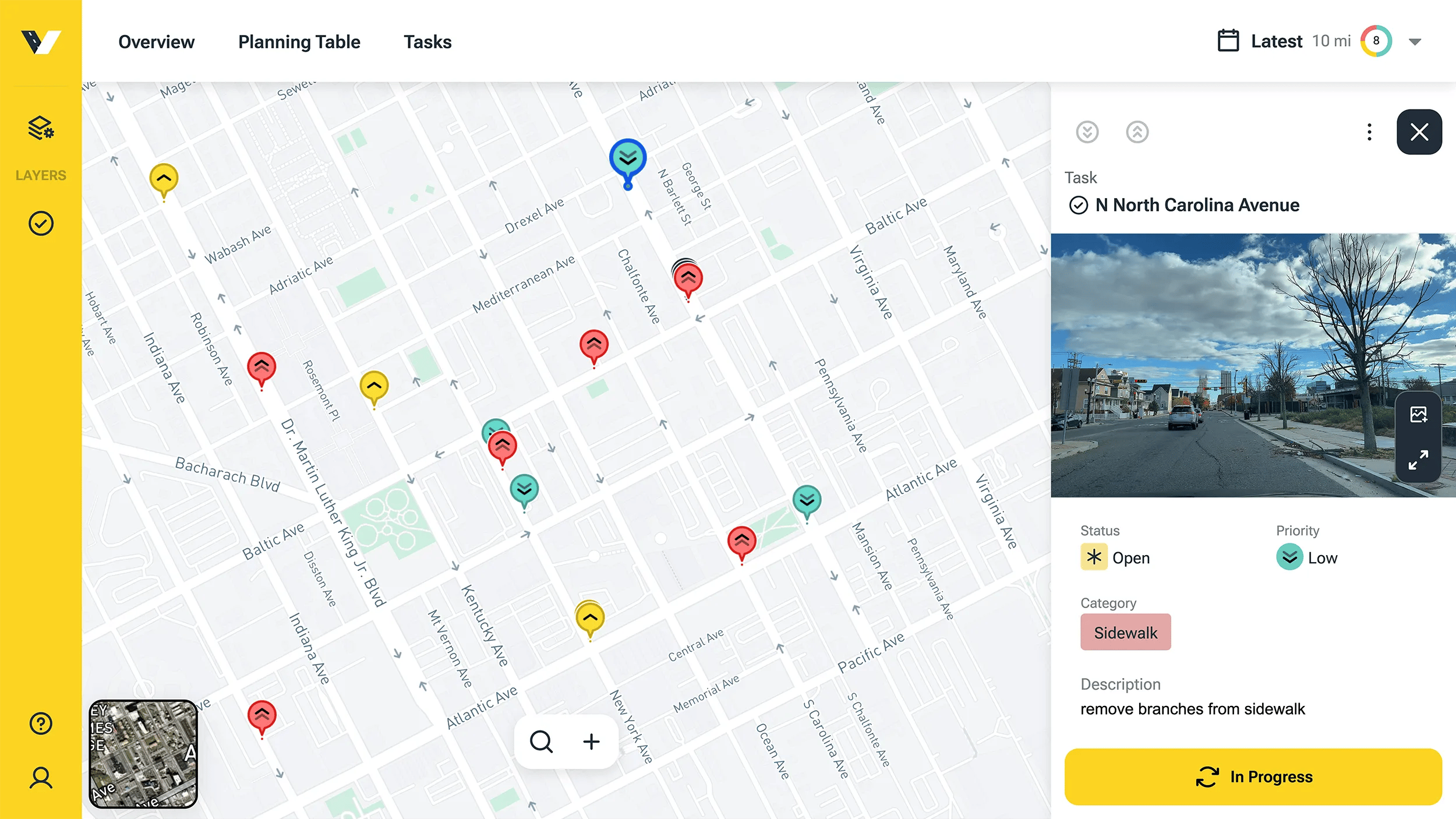Expand the top-right dropdown arrow
The width and height of the screenshot is (1456, 819).
point(1415,42)
